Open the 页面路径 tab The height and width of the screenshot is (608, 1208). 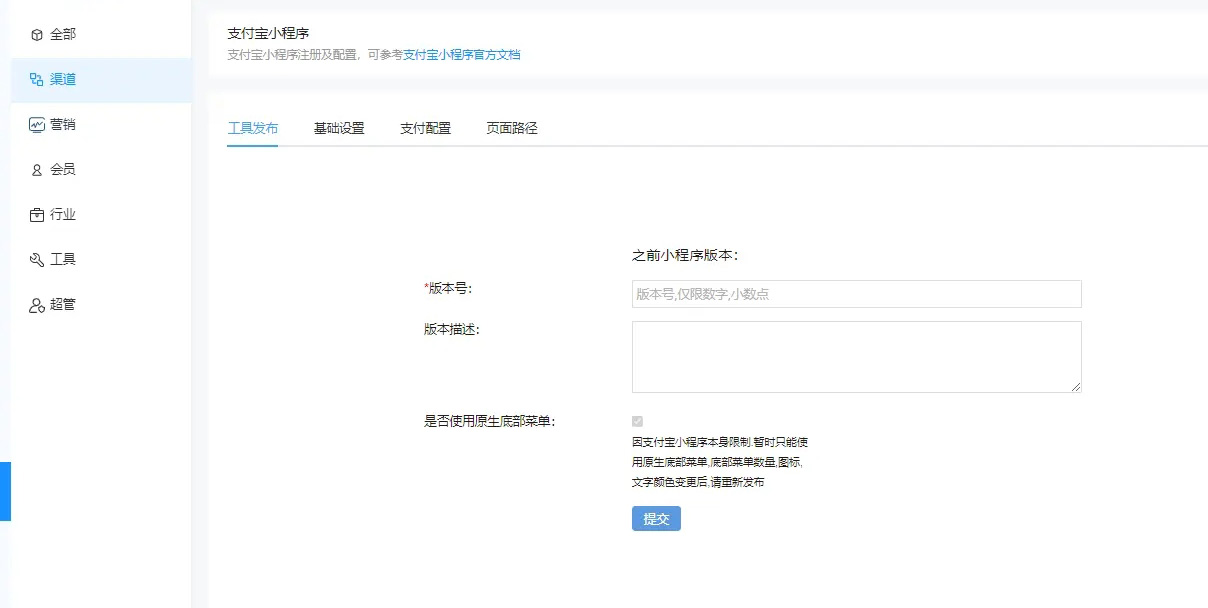[512, 128]
